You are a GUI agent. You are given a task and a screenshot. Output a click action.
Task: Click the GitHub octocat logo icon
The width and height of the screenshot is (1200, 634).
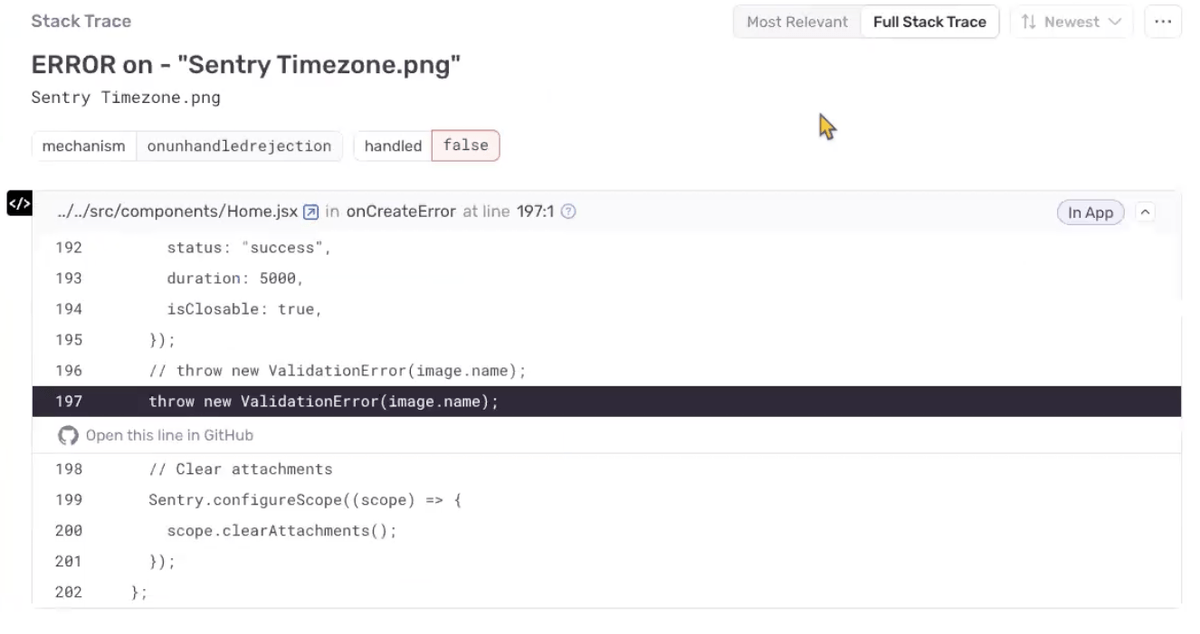(x=67, y=435)
